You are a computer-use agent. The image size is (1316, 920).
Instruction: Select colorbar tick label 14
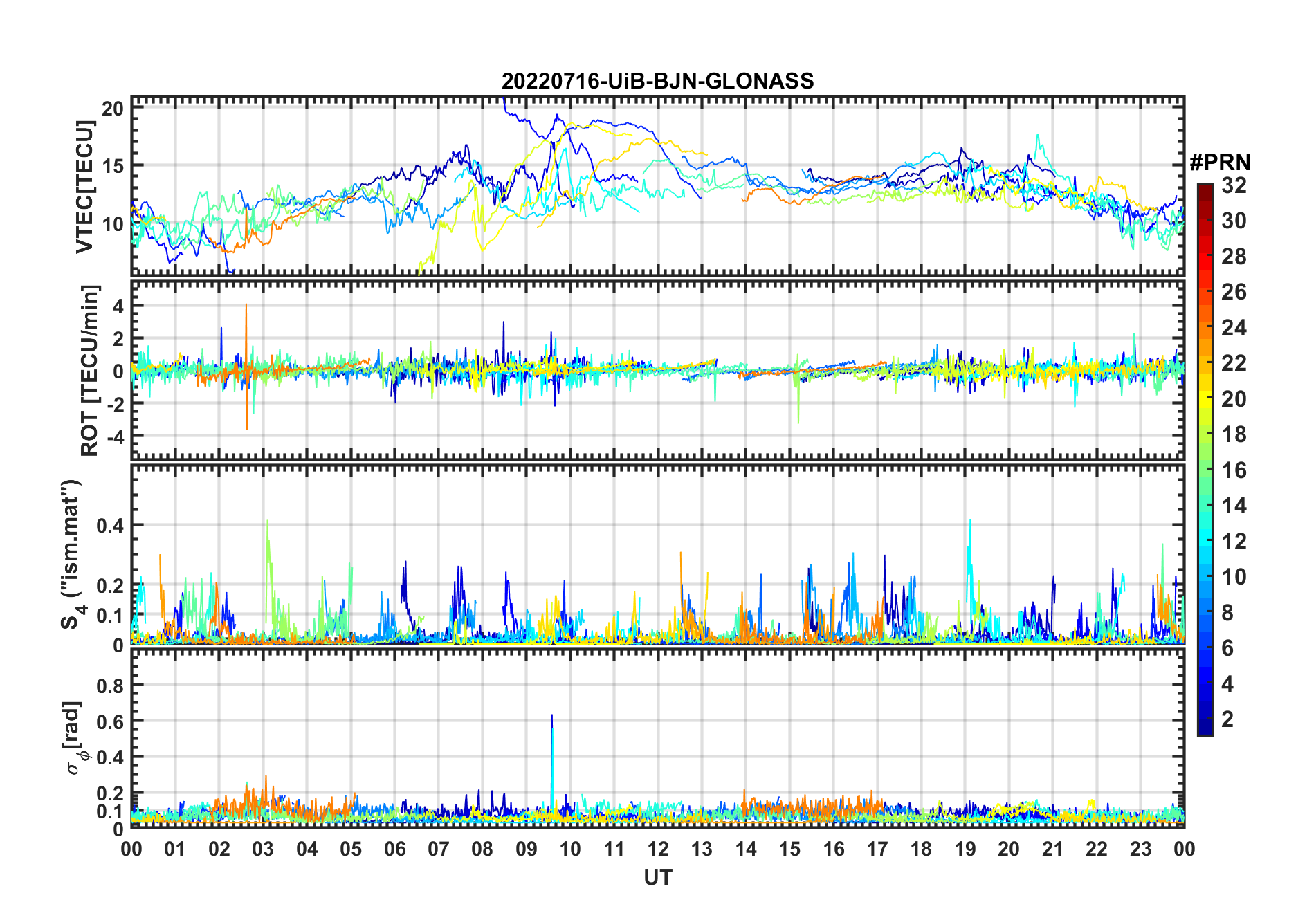tap(1234, 506)
